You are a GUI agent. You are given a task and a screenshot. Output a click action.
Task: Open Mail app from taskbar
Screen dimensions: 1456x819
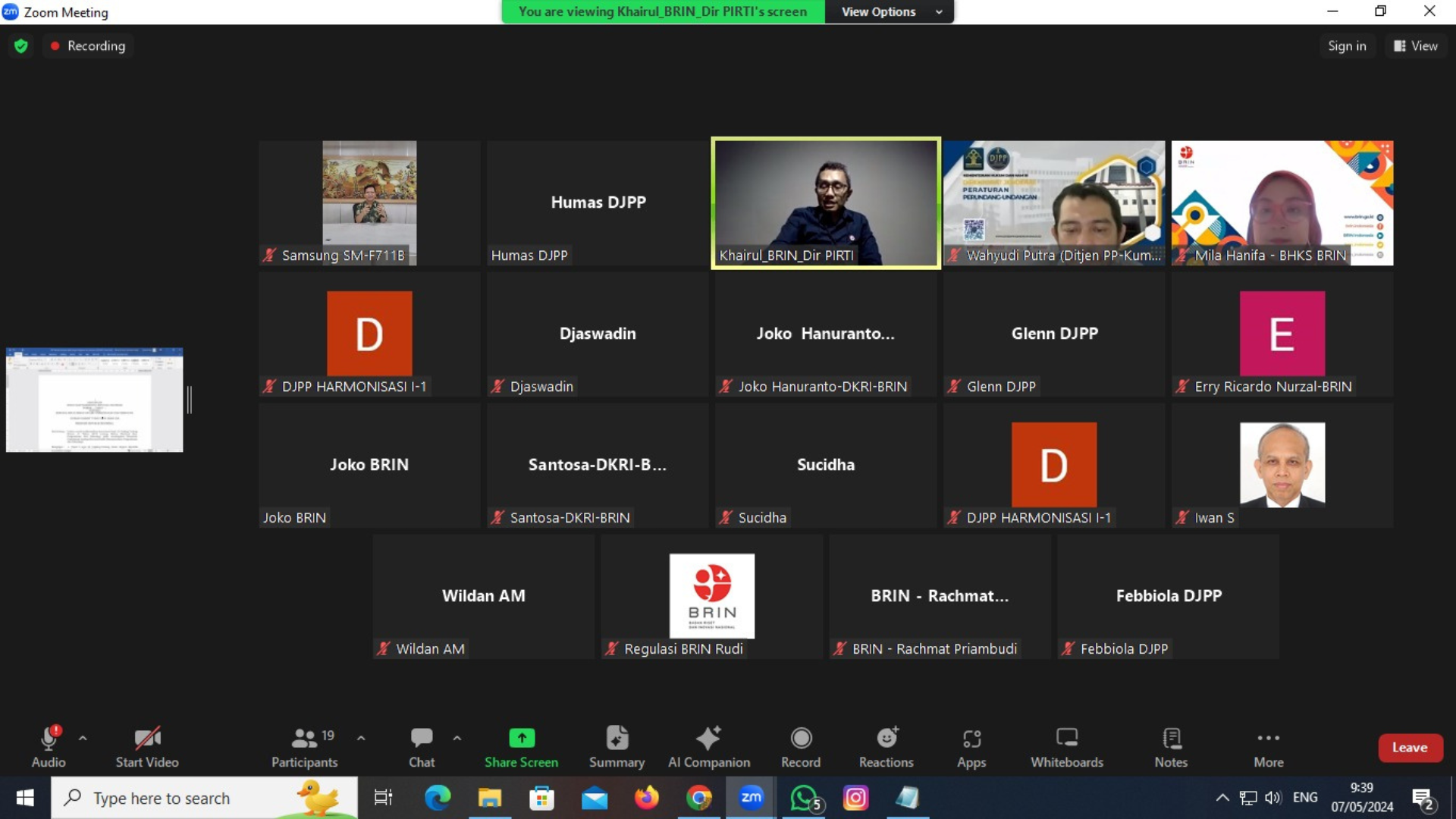pos(595,798)
